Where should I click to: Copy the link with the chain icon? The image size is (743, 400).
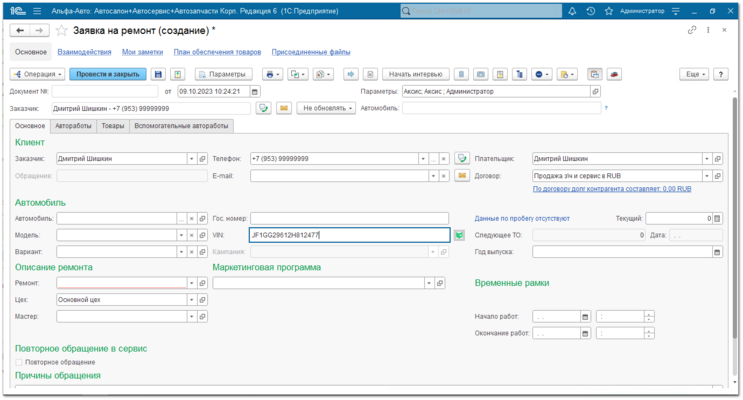[x=692, y=30]
